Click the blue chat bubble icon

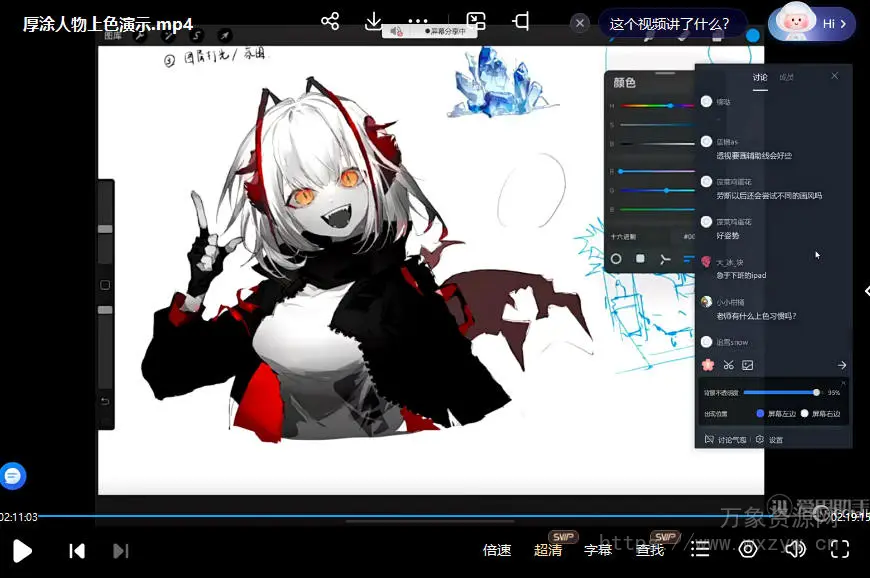click(x=12, y=476)
